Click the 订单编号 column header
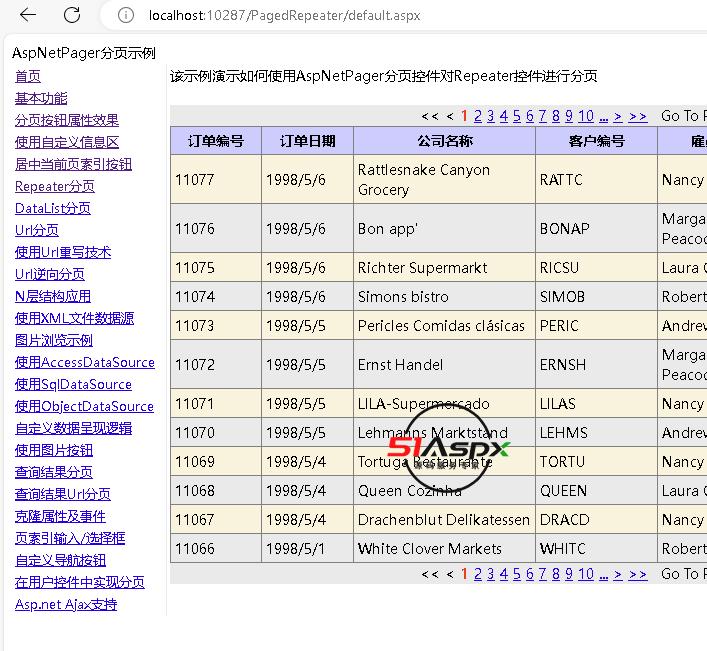707x651 pixels. pyautogui.click(x=216, y=141)
